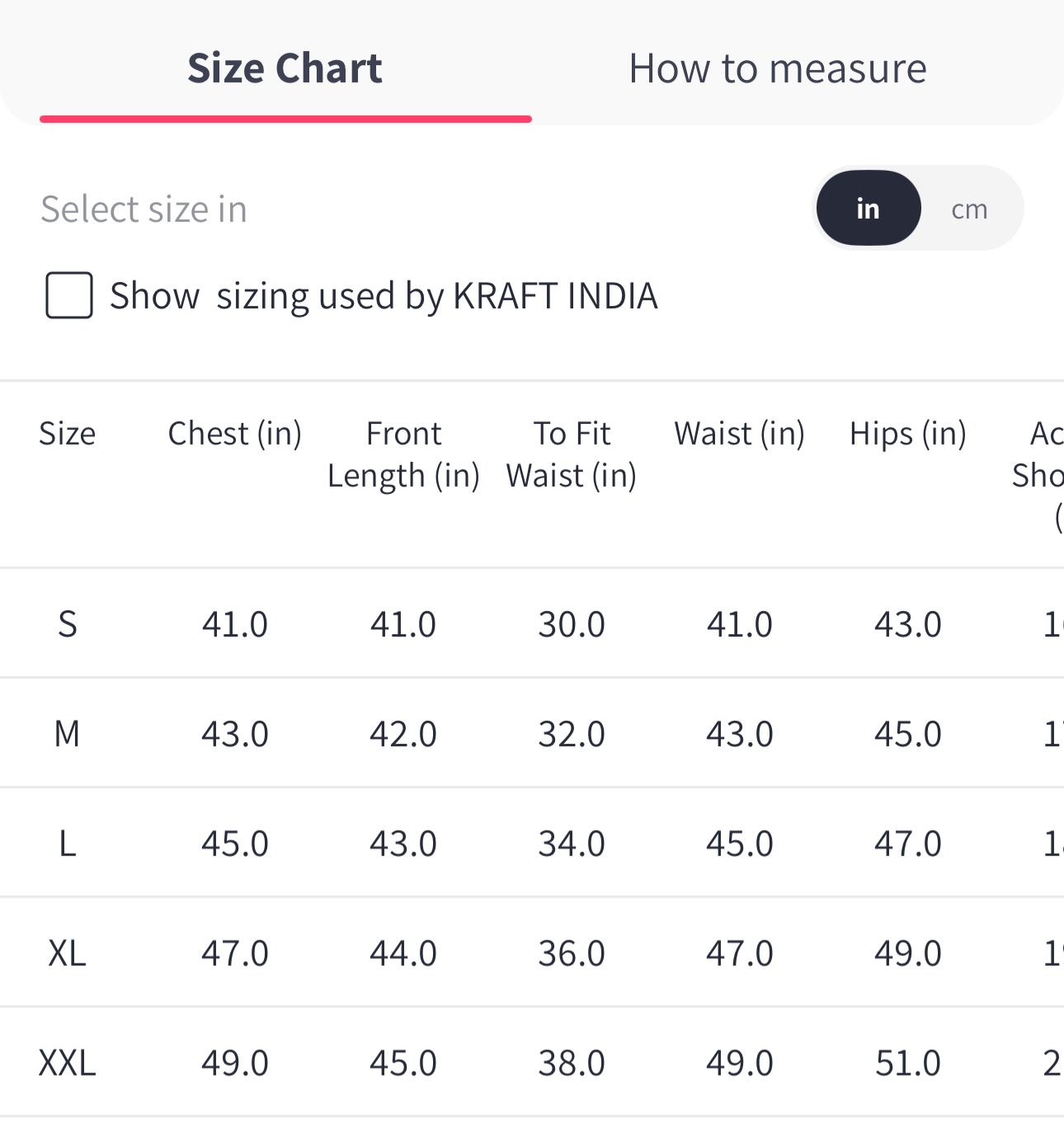The image size is (1064, 1139).
Task: Click the 30.0 To Fit Waist value
Action: [x=572, y=624]
